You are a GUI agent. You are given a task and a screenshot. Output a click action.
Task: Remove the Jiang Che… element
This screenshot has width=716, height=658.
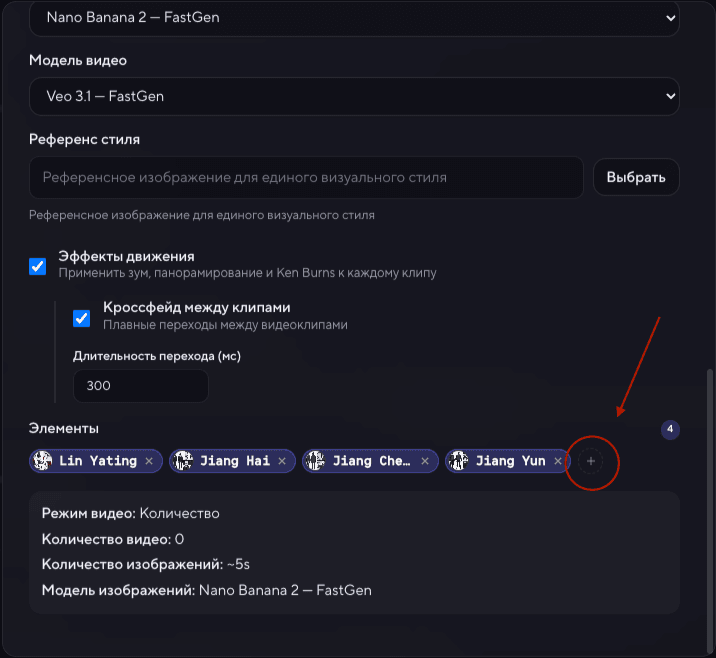pyautogui.click(x=425, y=461)
